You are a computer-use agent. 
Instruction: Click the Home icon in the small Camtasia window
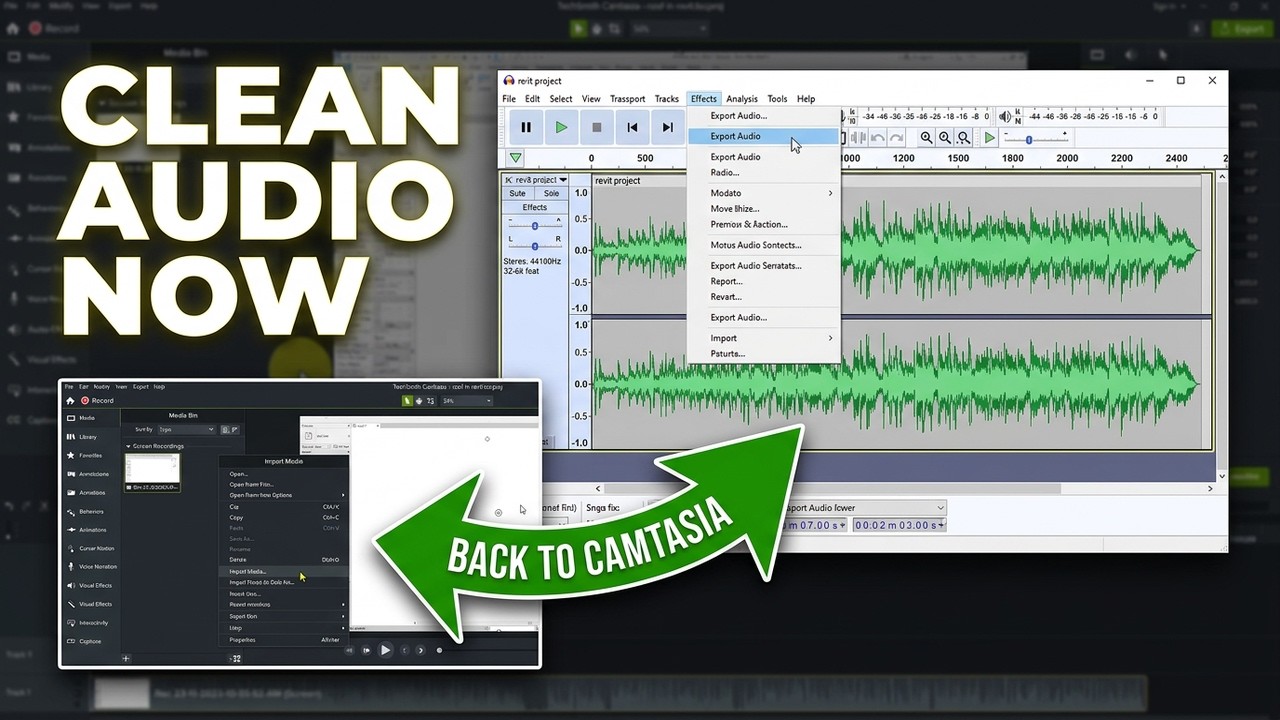pyautogui.click(x=69, y=400)
